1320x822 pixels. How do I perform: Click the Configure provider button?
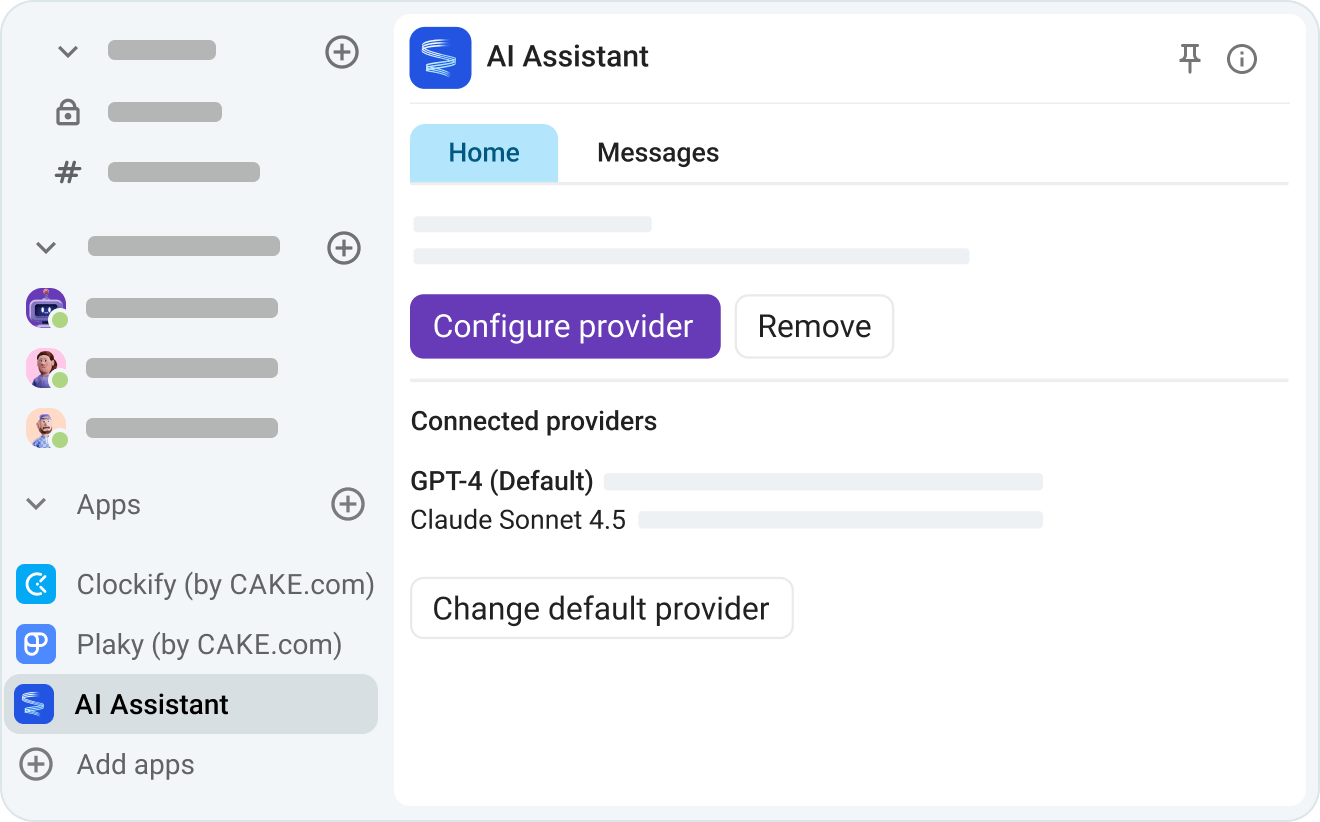click(564, 326)
